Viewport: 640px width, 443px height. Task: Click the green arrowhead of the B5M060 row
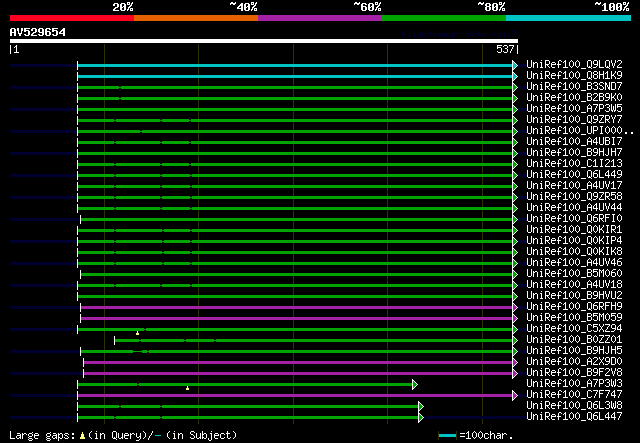[x=515, y=274]
